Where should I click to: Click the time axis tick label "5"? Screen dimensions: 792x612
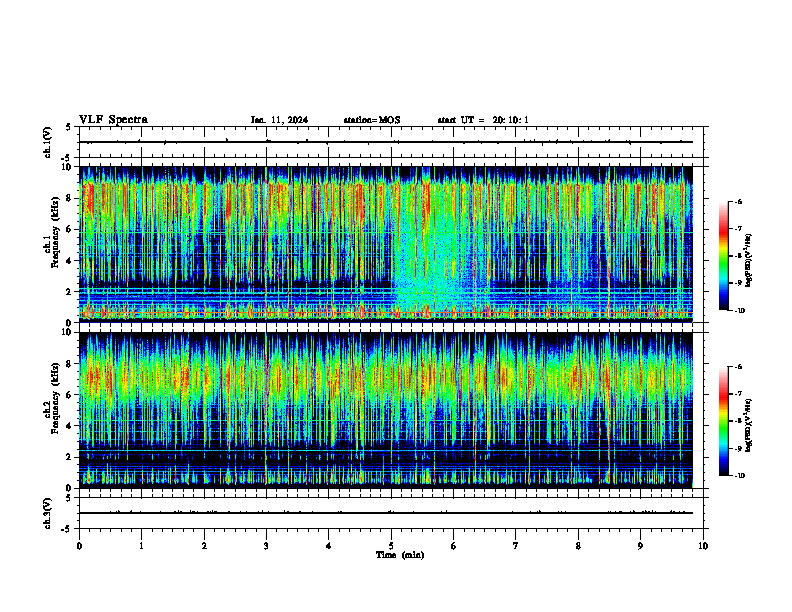pos(391,546)
